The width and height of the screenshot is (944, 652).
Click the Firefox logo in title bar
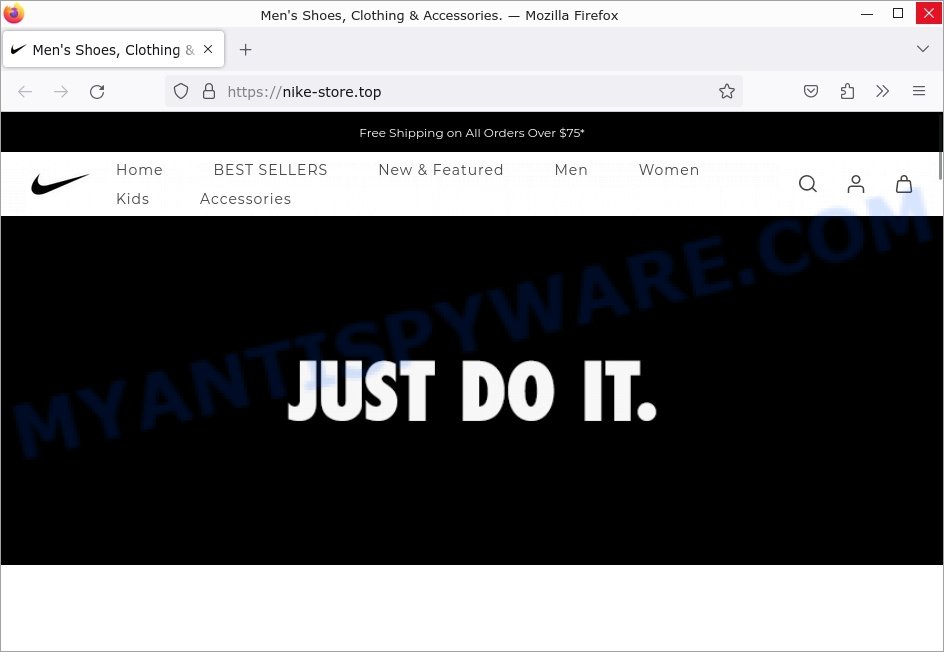[x=13, y=13]
